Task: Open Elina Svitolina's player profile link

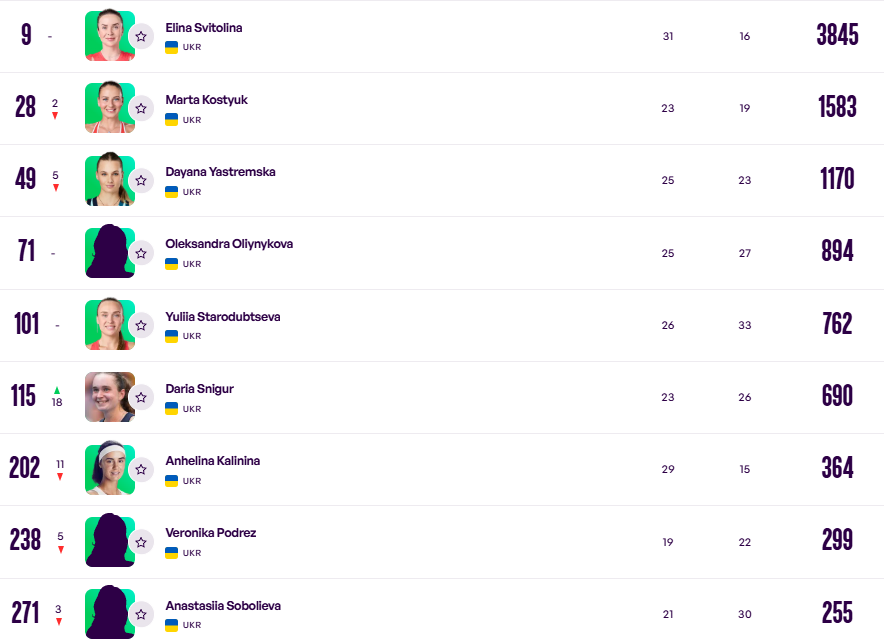Action: [203, 28]
